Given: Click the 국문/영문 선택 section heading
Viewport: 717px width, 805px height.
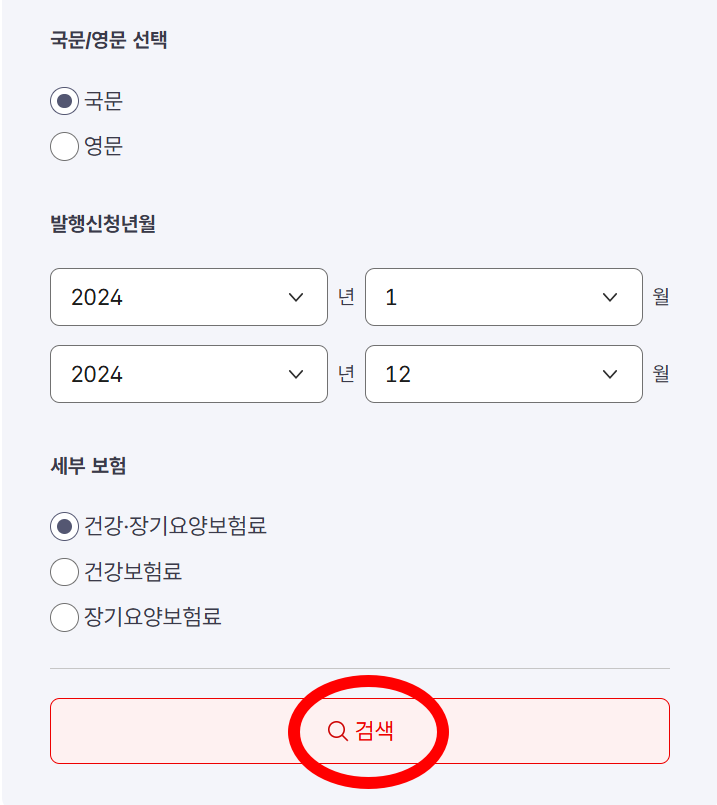Looking at the screenshot, I should [109, 40].
